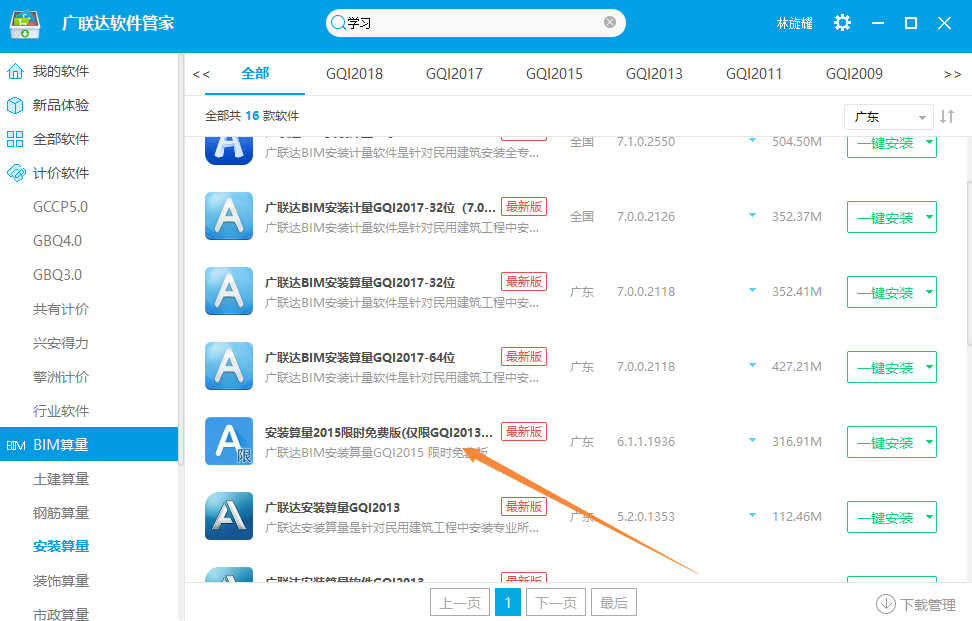972x621 pixels.
Task: Switch to the GQI2009 tab
Action: 854,74
